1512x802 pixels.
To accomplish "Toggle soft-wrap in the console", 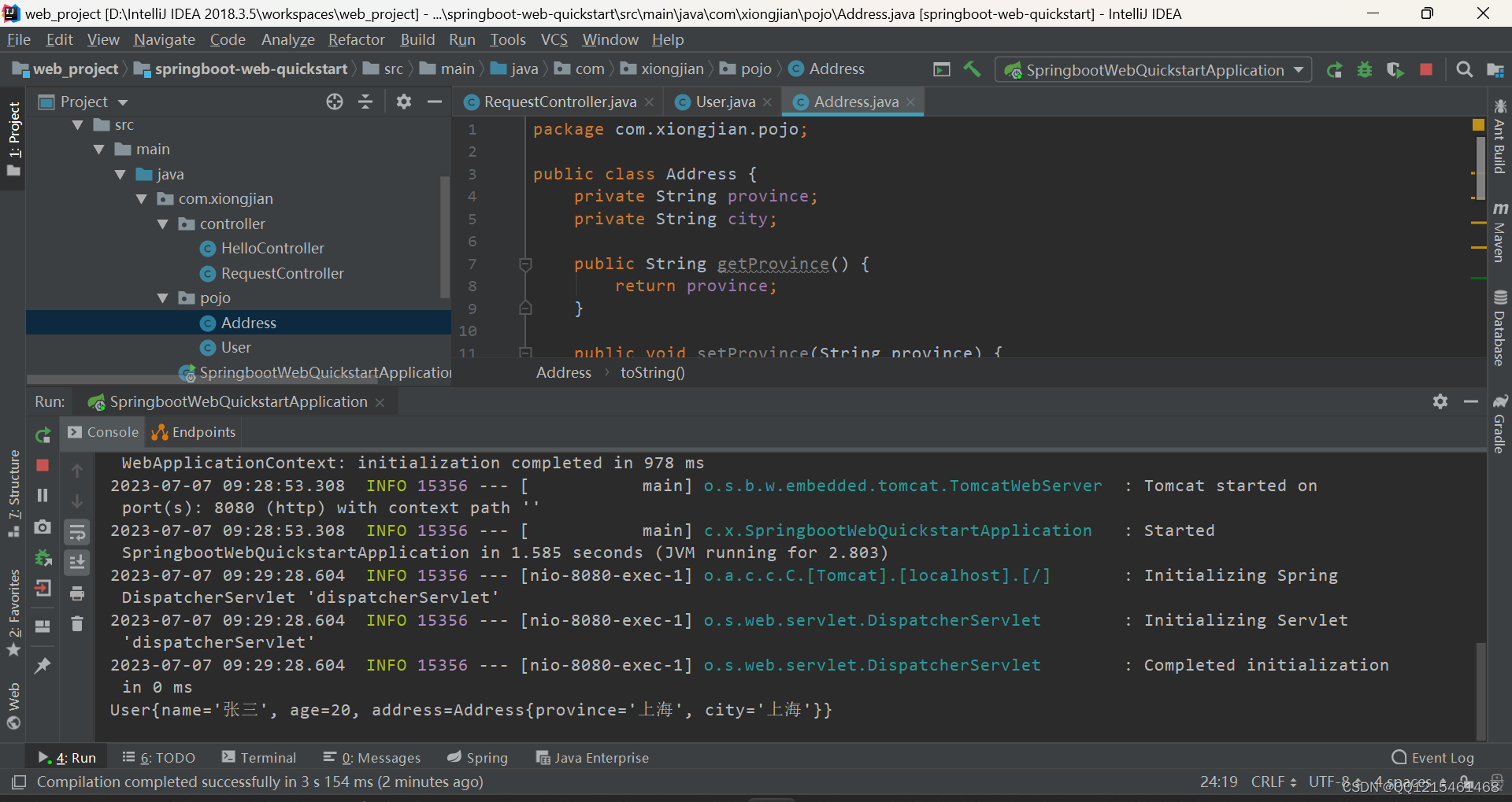I will pyautogui.click(x=77, y=533).
